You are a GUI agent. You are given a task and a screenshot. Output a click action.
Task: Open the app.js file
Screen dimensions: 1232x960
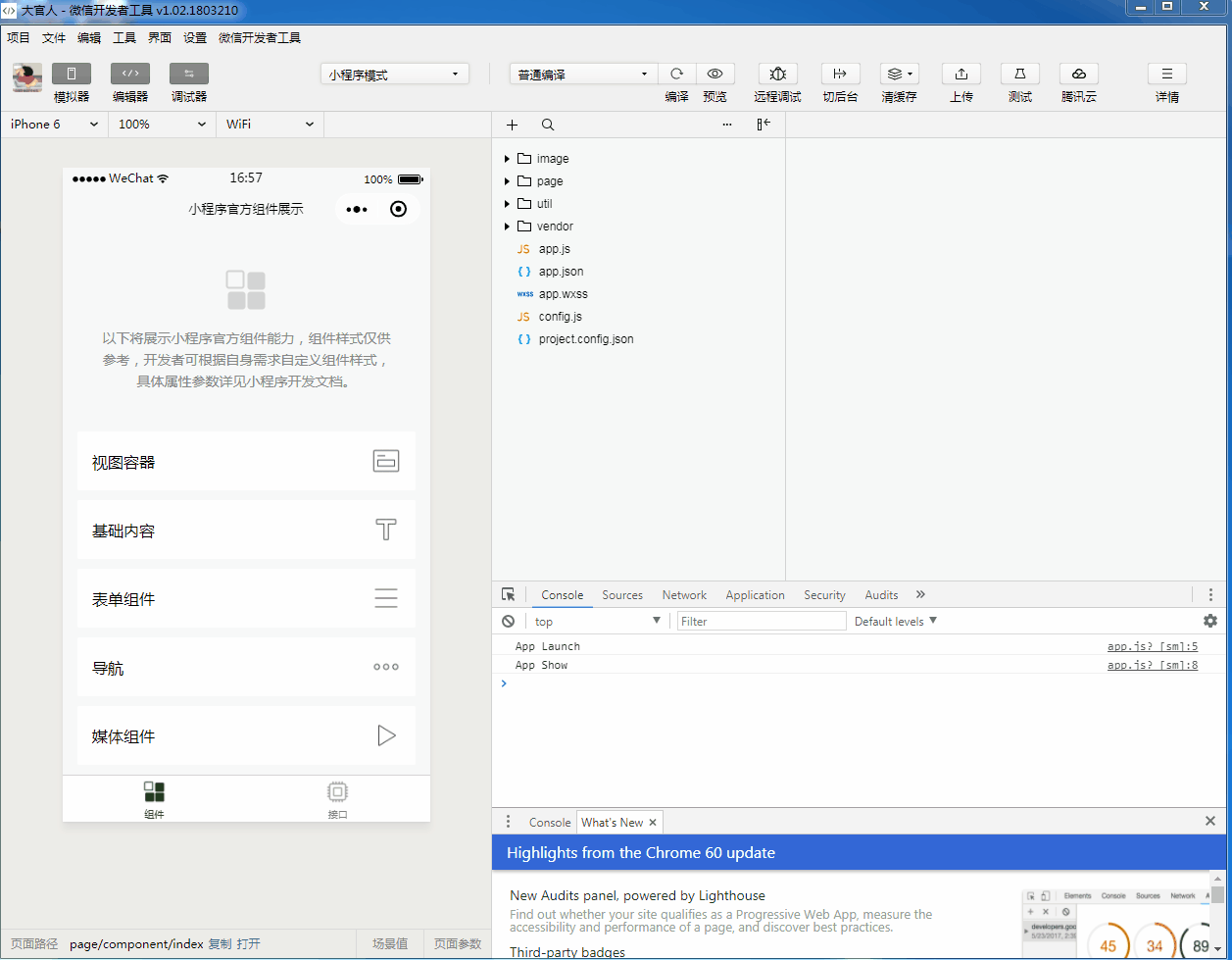[554, 249]
